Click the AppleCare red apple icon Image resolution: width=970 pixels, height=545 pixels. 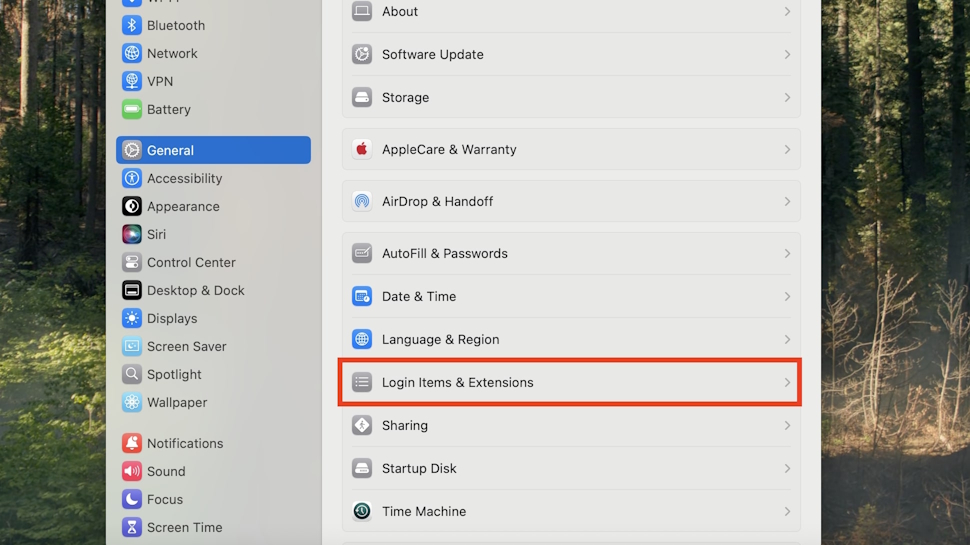coord(362,149)
